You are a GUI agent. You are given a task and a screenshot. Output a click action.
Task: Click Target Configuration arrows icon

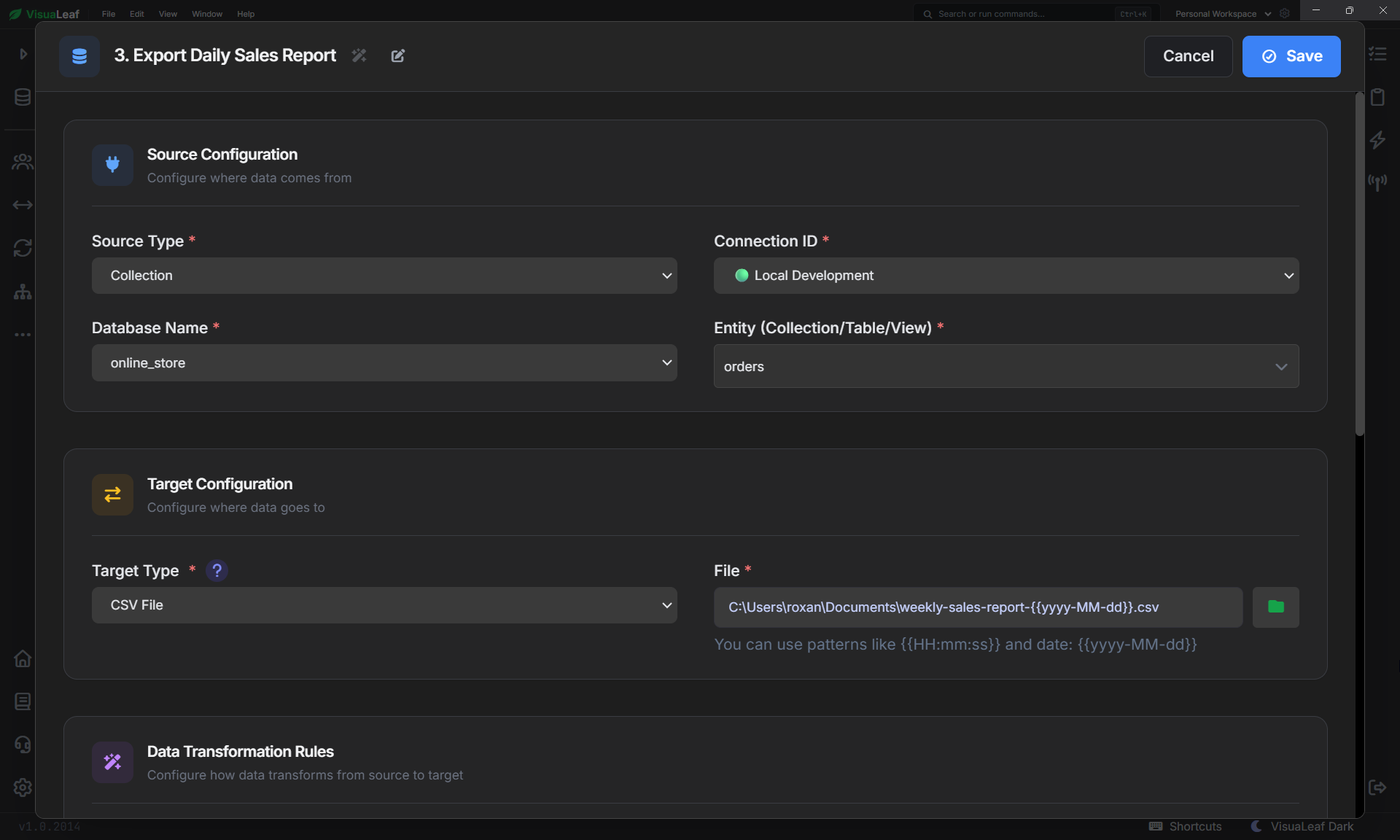click(x=112, y=495)
